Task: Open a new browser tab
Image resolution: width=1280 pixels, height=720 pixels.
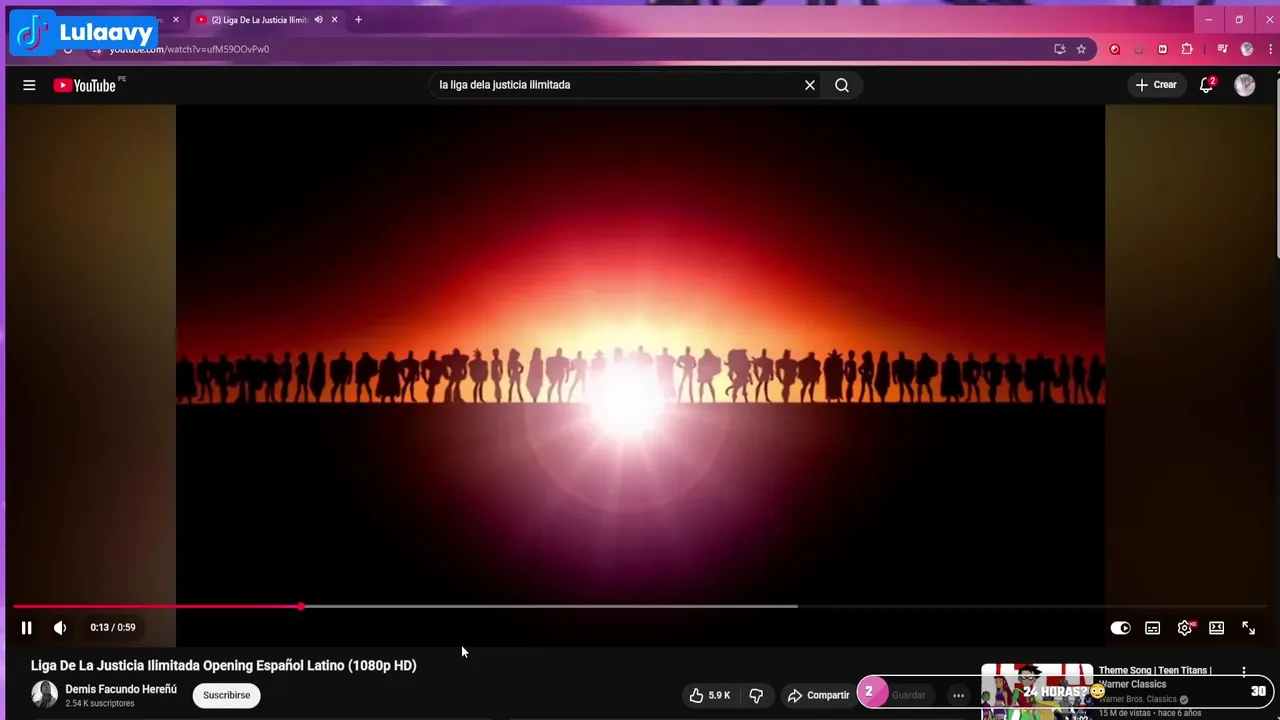Action: tap(359, 20)
